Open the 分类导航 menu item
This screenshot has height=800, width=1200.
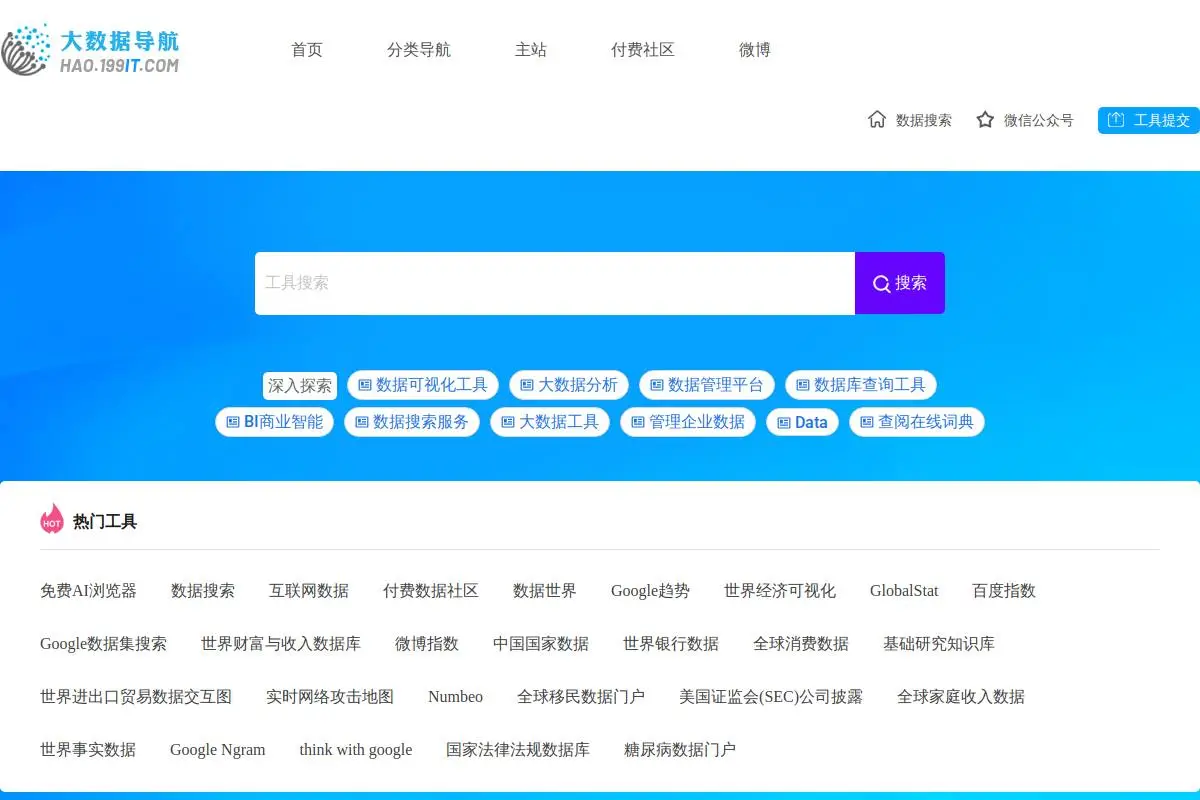point(419,50)
